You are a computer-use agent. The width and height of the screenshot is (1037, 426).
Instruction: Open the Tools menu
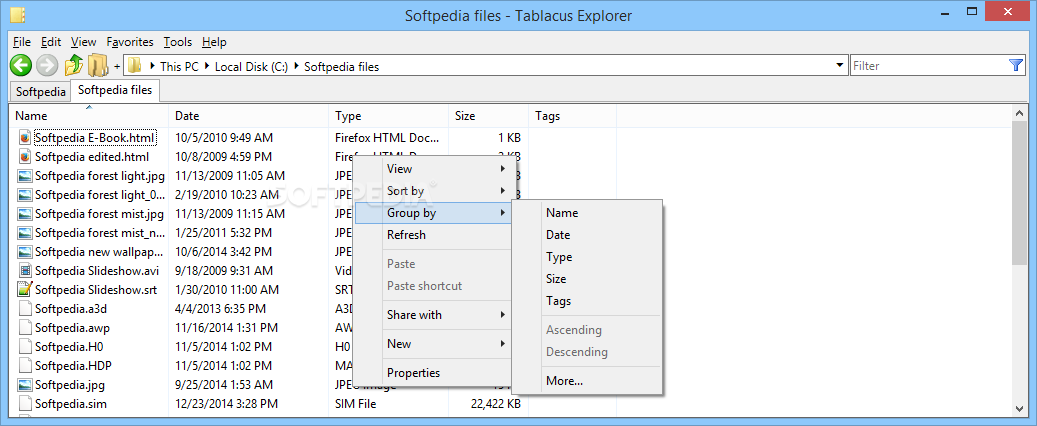click(178, 42)
